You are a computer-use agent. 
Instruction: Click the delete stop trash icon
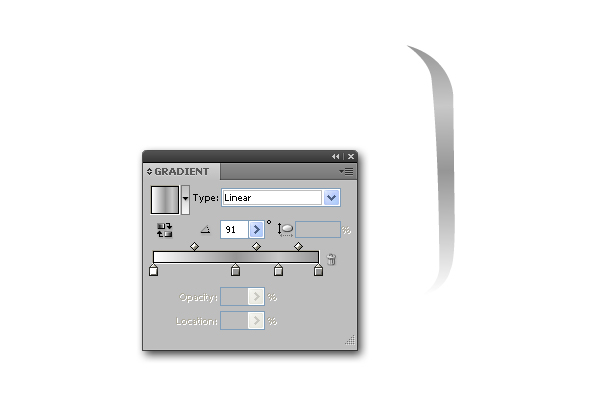331,259
